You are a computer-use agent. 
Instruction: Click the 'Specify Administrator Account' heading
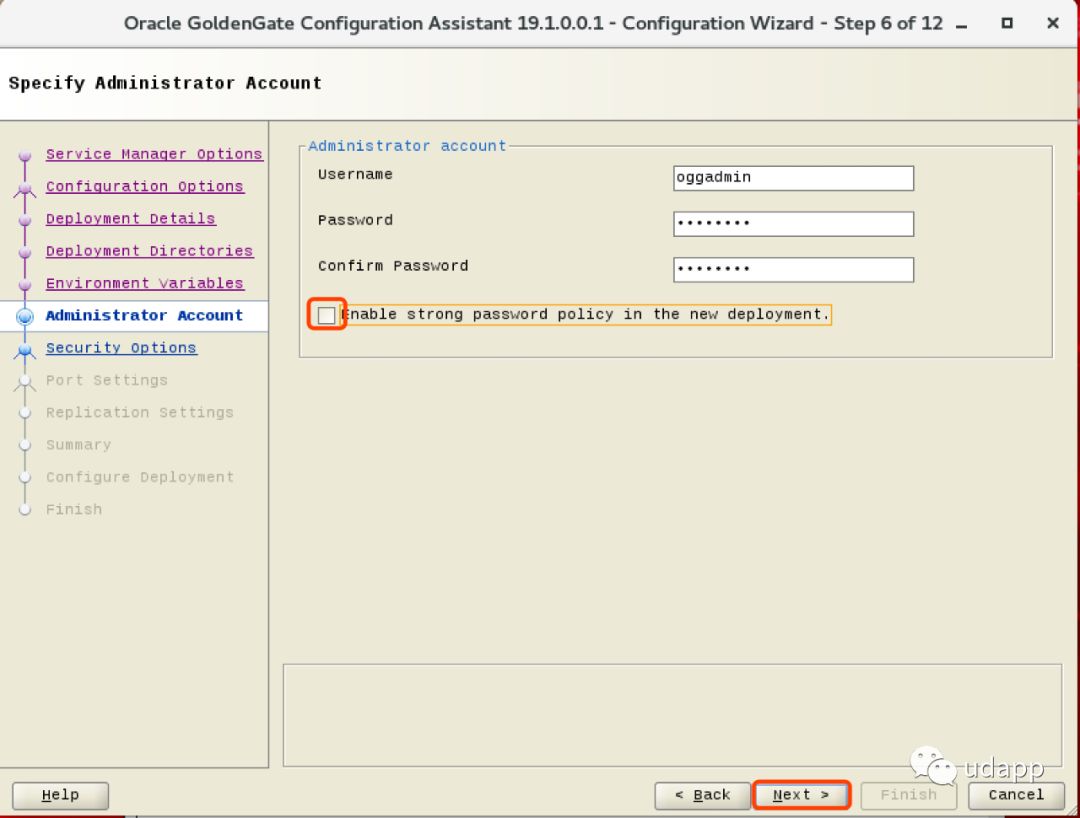pos(165,83)
